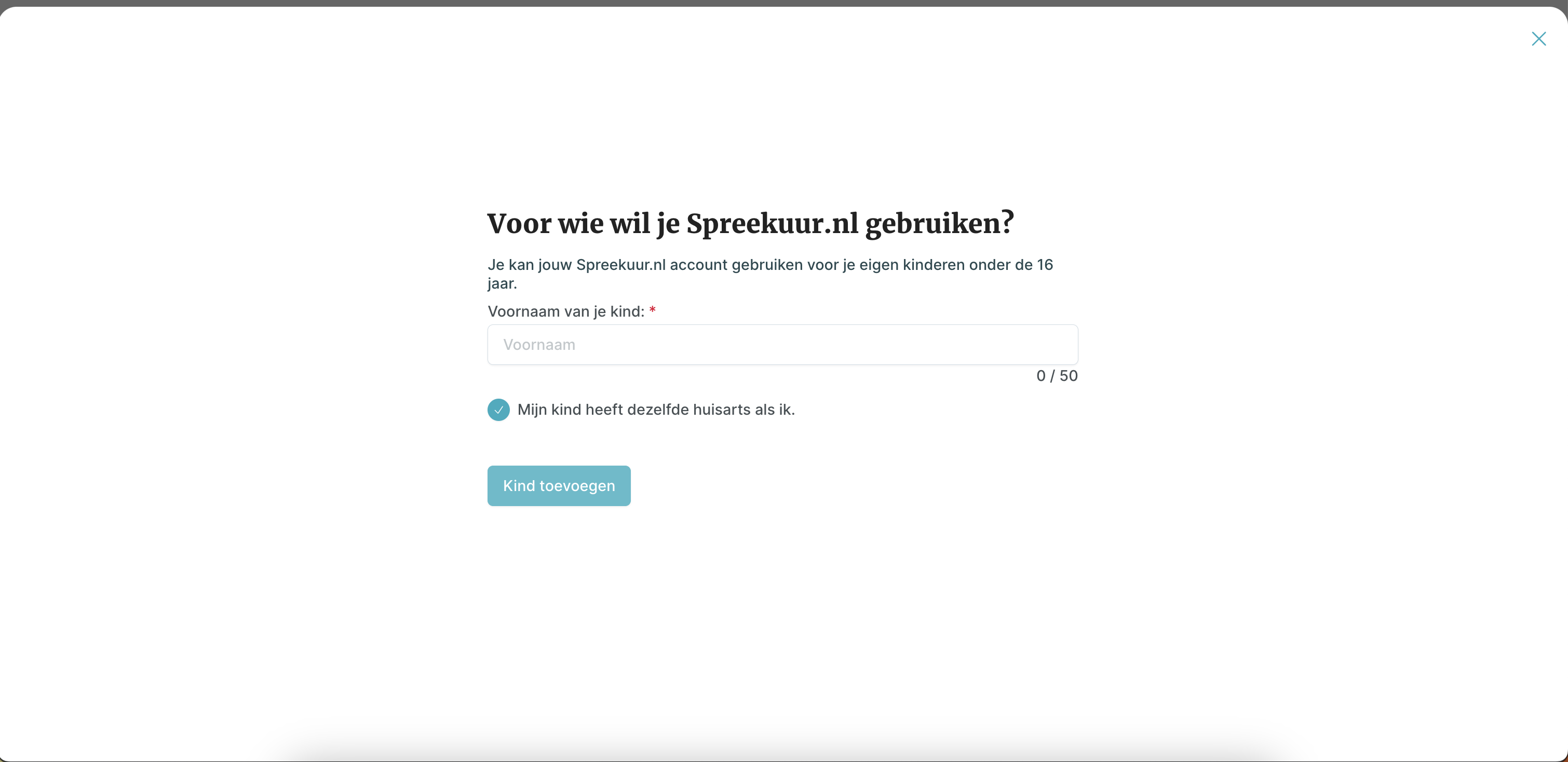Click the '0 / 50' character counter
This screenshot has width=1568, height=762.
(x=1057, y=375)
